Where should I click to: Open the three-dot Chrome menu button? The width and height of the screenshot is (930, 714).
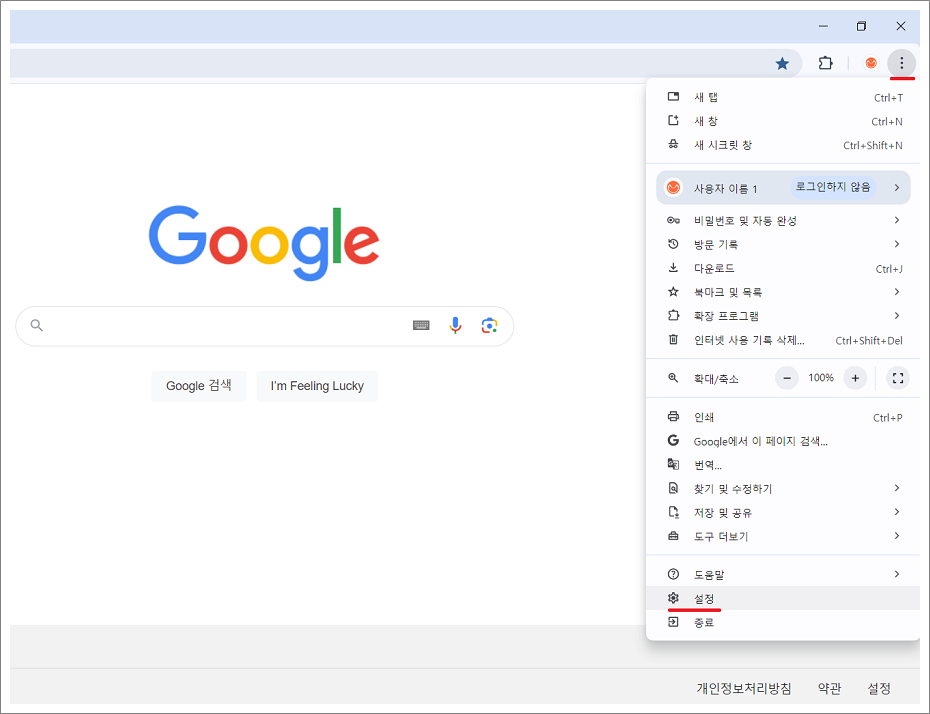(902, 63)
